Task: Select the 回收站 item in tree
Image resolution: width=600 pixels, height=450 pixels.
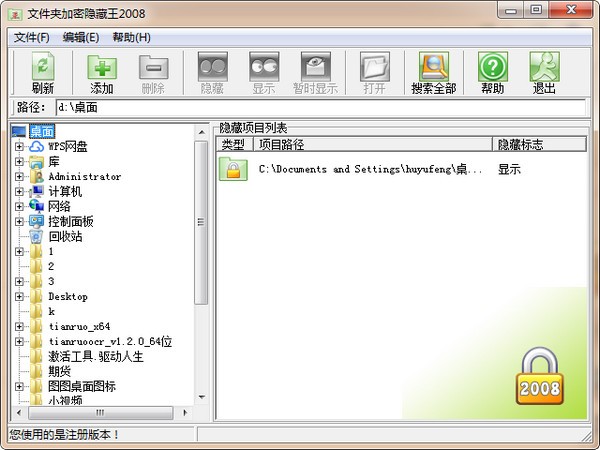Action: click(65, 237)
